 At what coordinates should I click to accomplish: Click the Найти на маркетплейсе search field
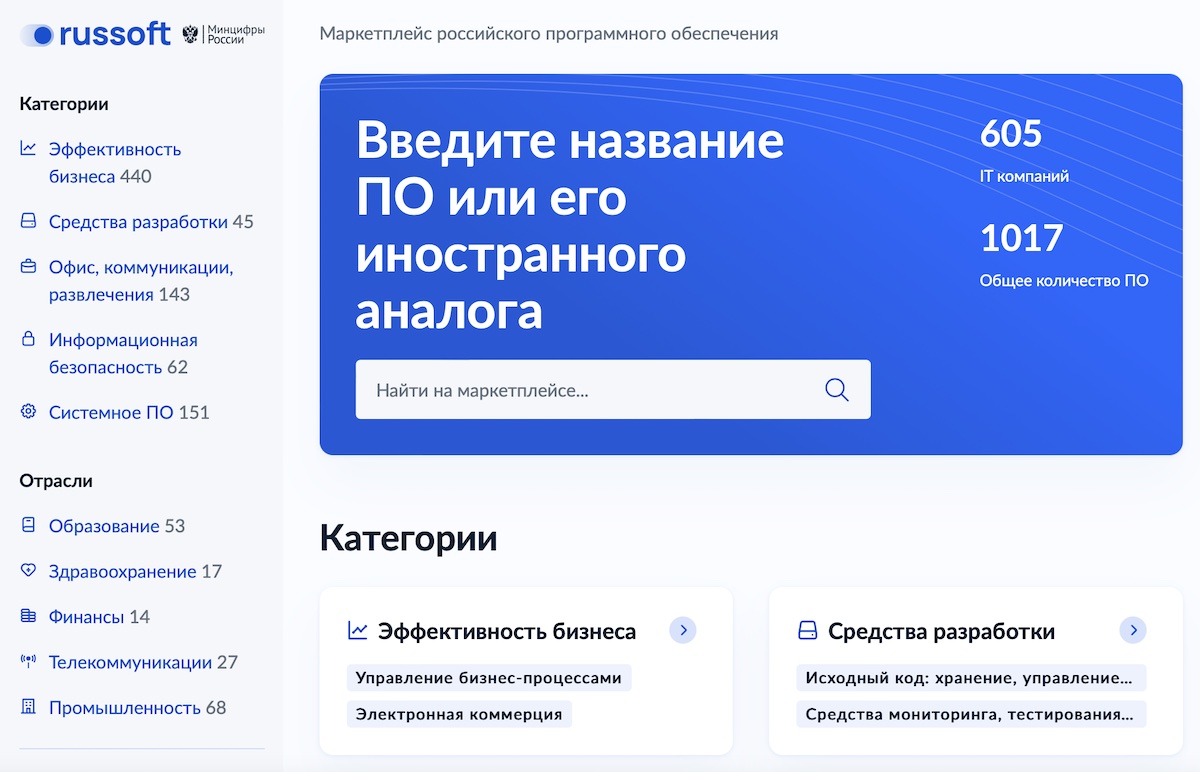560,389
